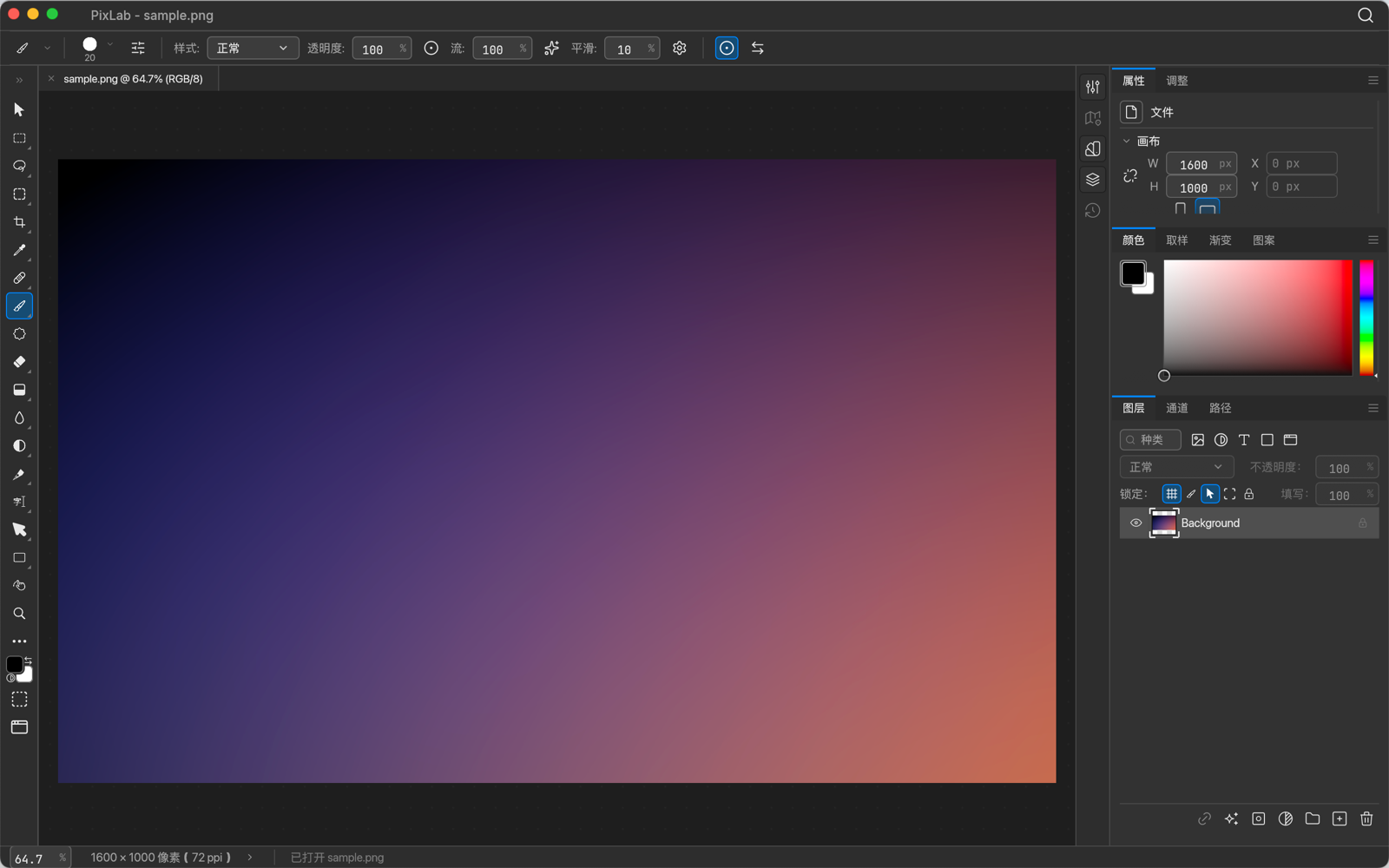Delete layer with the trash icon

coord(1366,819)
